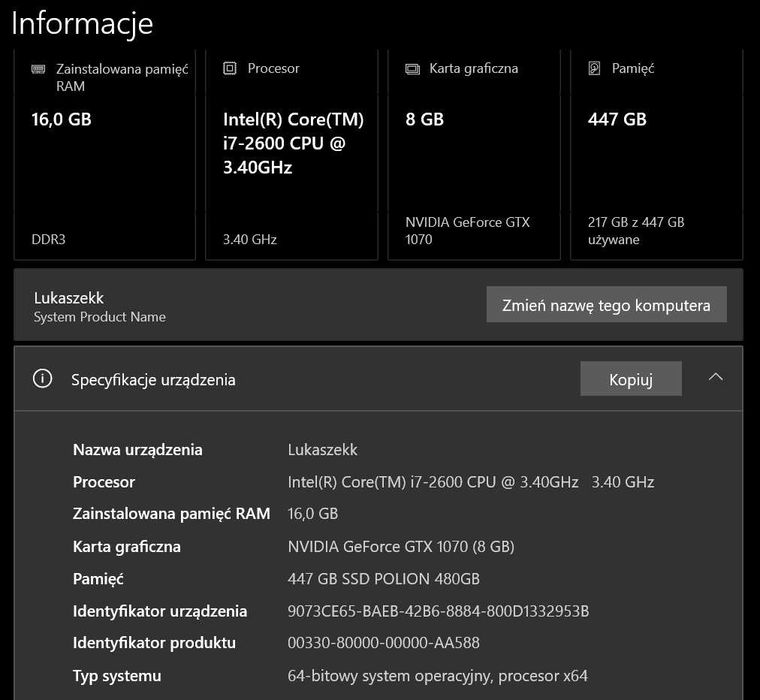Click the Pamięć storage drive icon

coord(594,69)
